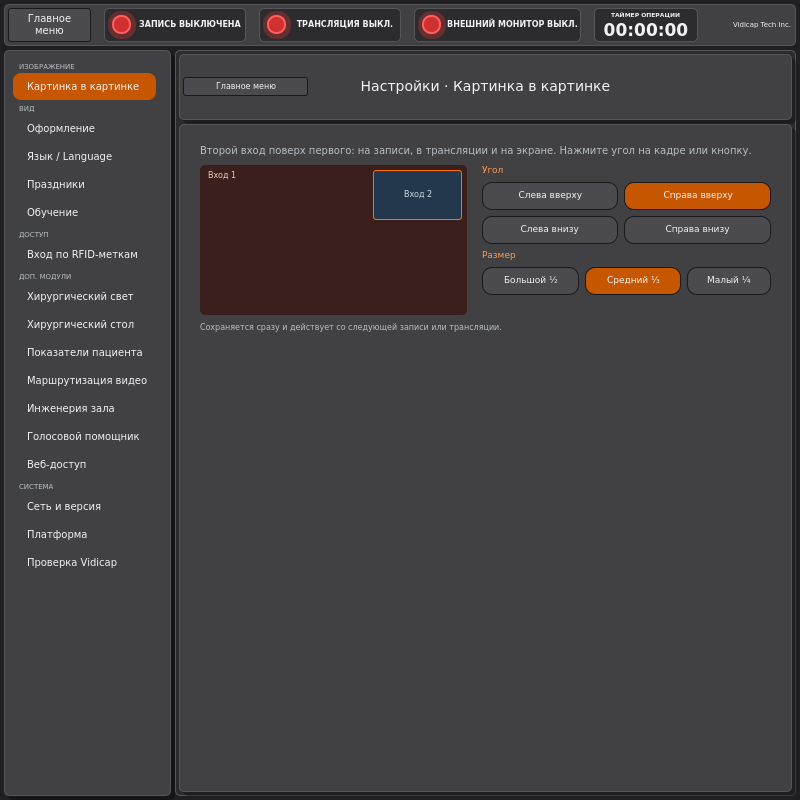Open Хирургический свет module
Image resolution: width=800 pixels, height=800 pixels.
[x=84, y=296]
